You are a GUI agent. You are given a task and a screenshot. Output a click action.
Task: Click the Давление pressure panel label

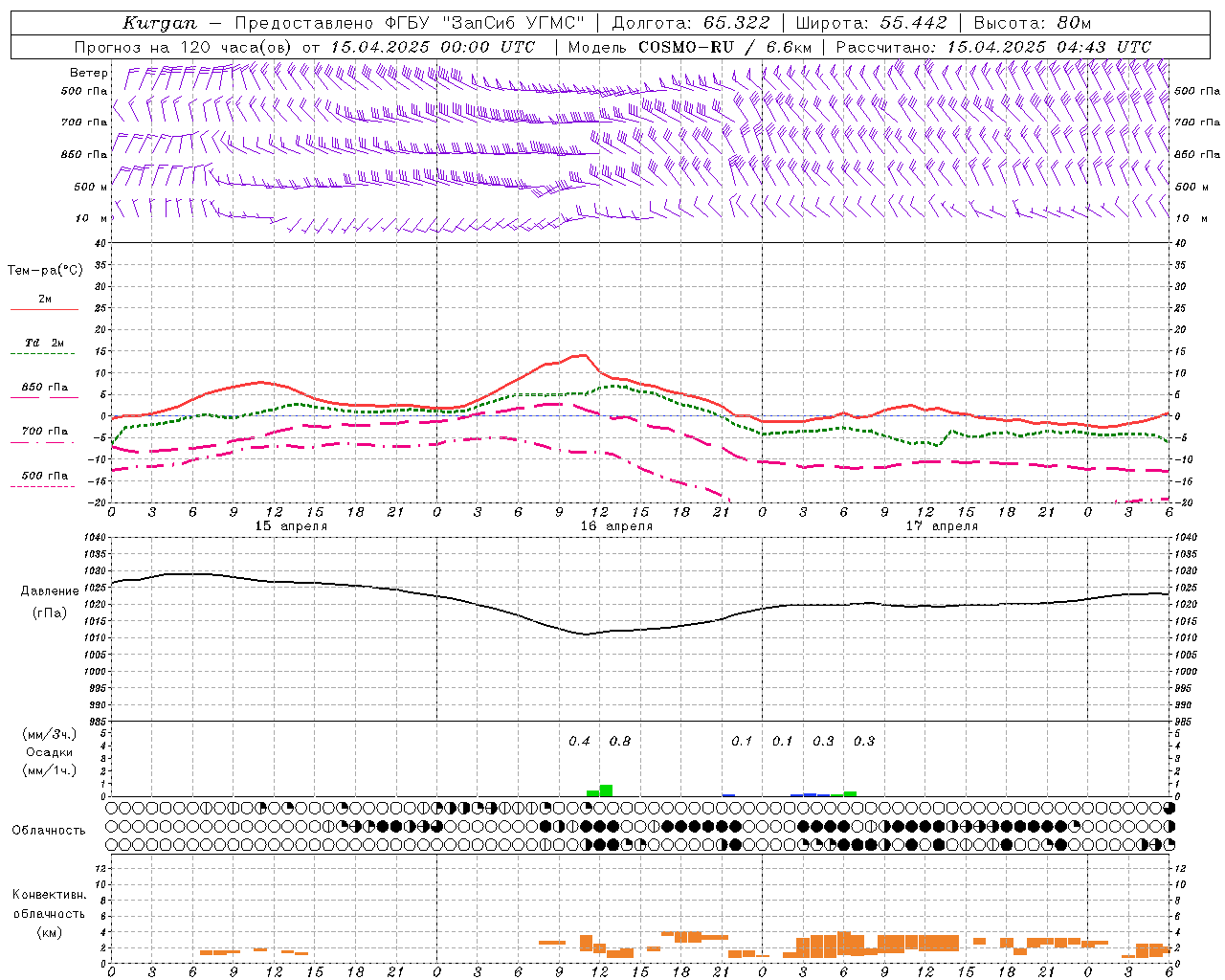[x=50, y=591]
